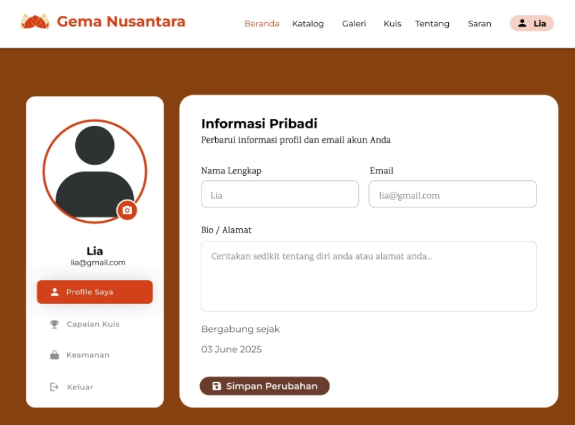This screenshot has height=425, width=575.
Task: Click the camera icon on avatar
Action: coord(127,210)
